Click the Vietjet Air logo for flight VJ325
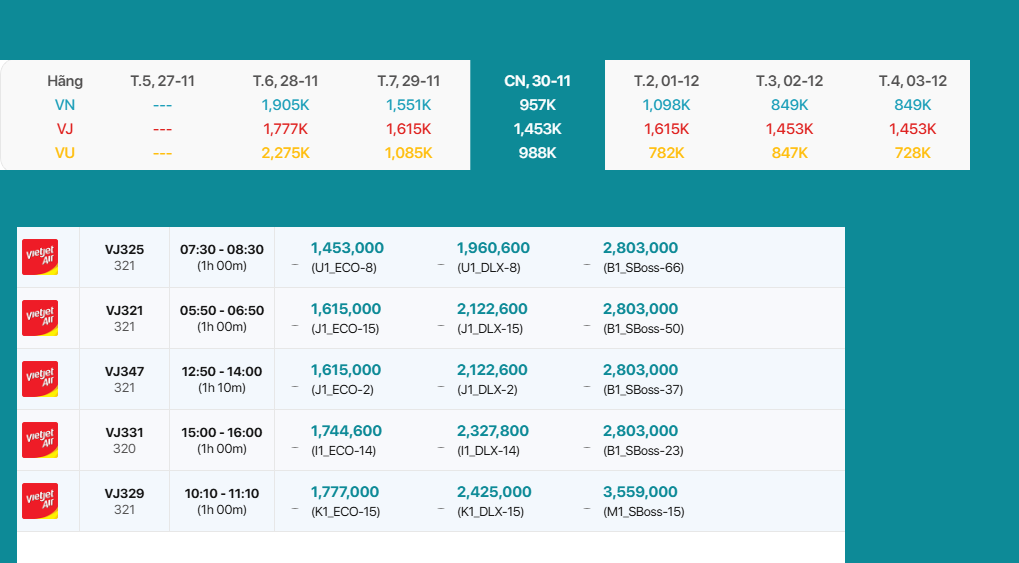1019x563 pixels. (40, 257)
